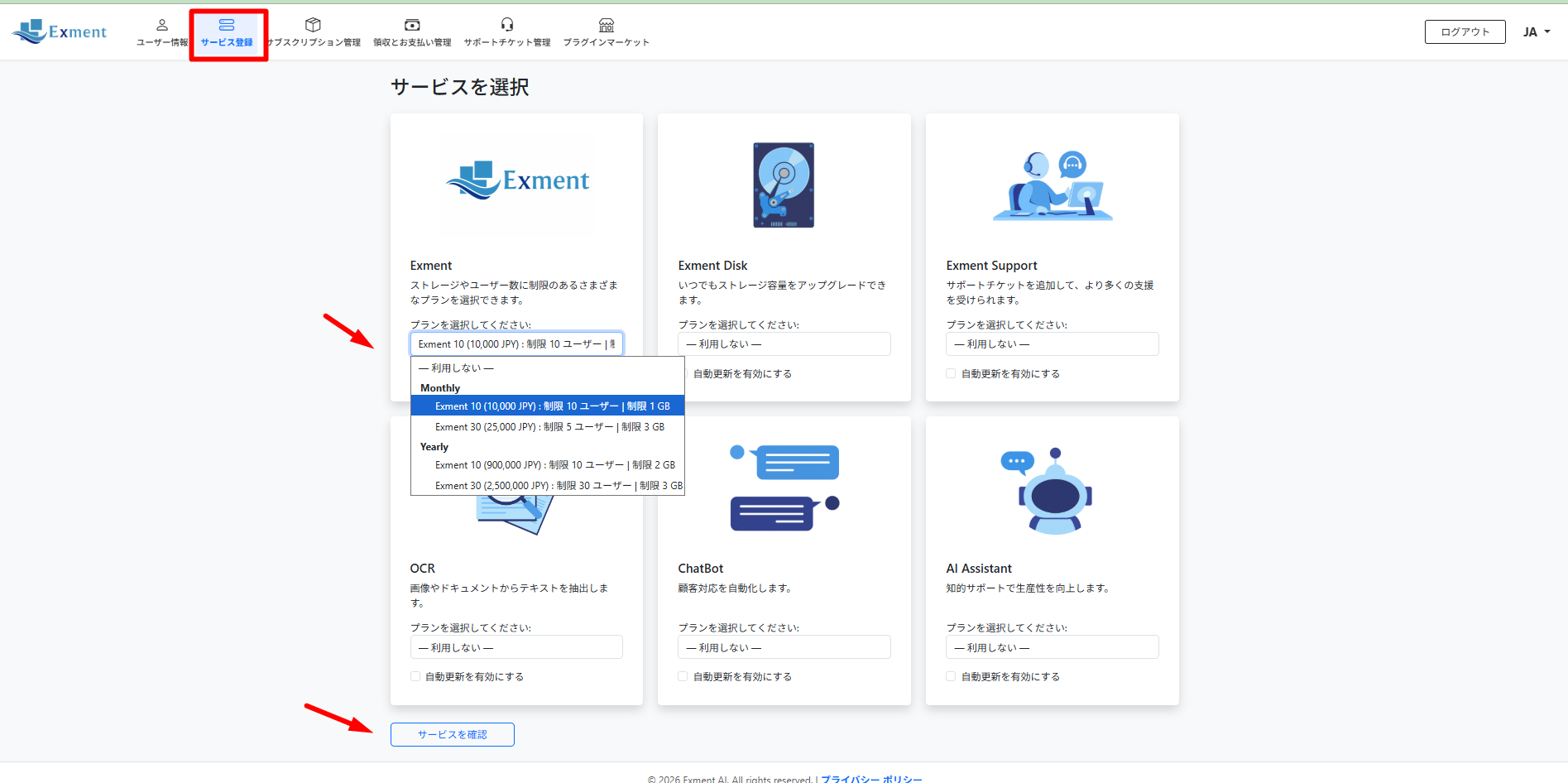Open the Exment Disk plan dropdown

pyautogui.click(x=784, y=343)
